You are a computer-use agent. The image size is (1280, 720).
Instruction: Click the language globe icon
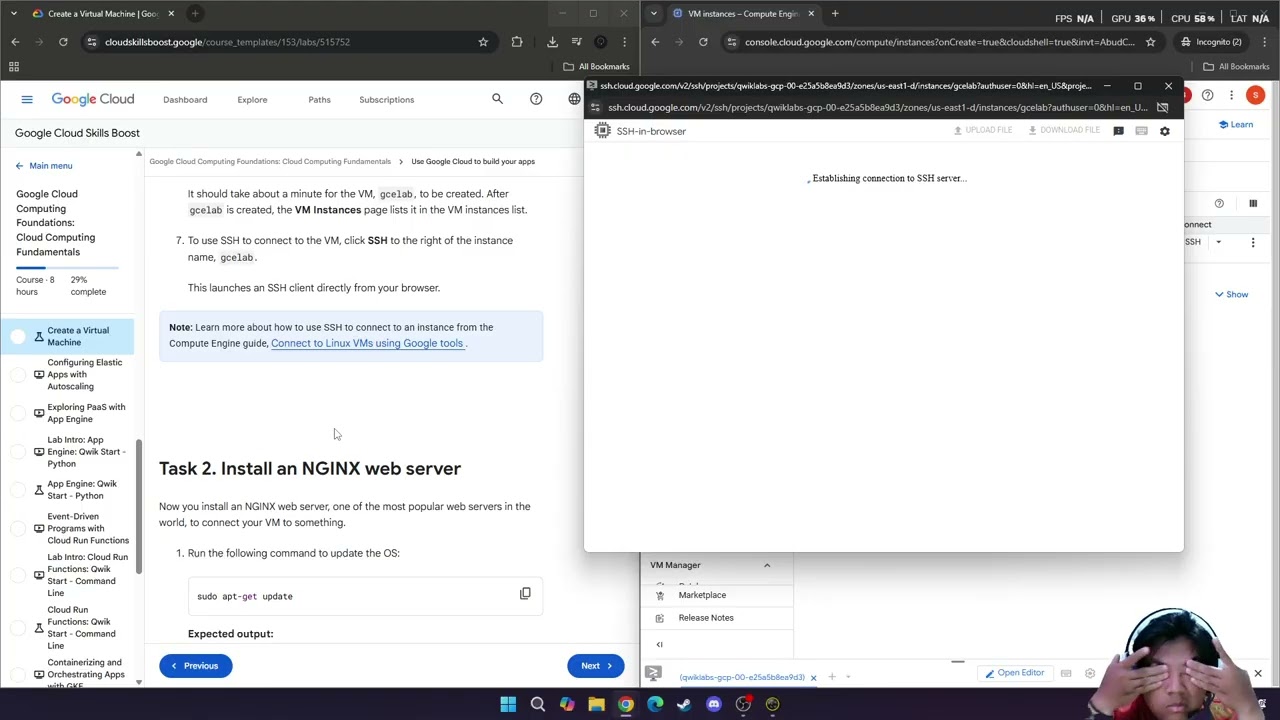point(574,99)
